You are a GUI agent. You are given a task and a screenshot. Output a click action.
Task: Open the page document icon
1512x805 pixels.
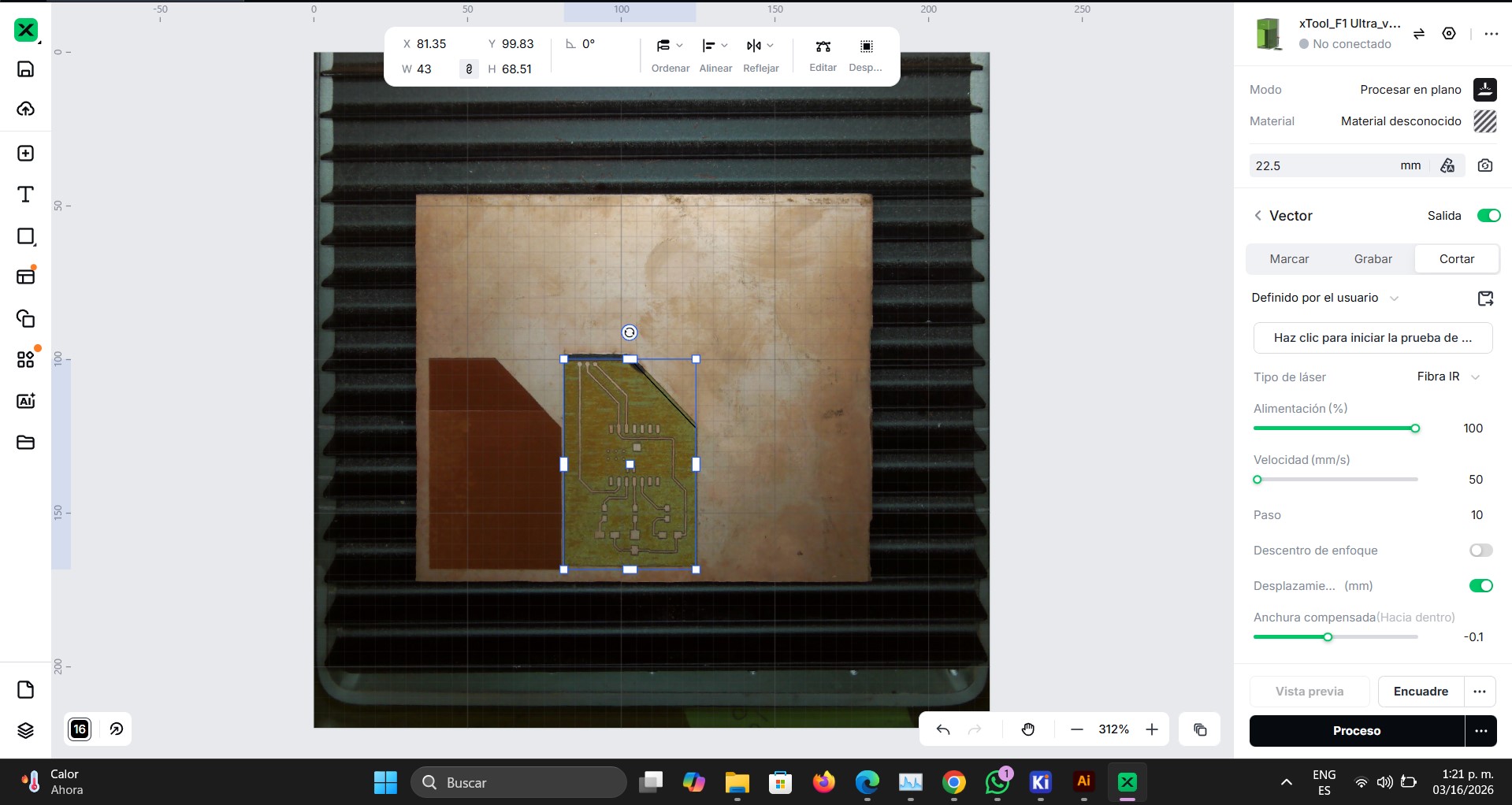26,690
